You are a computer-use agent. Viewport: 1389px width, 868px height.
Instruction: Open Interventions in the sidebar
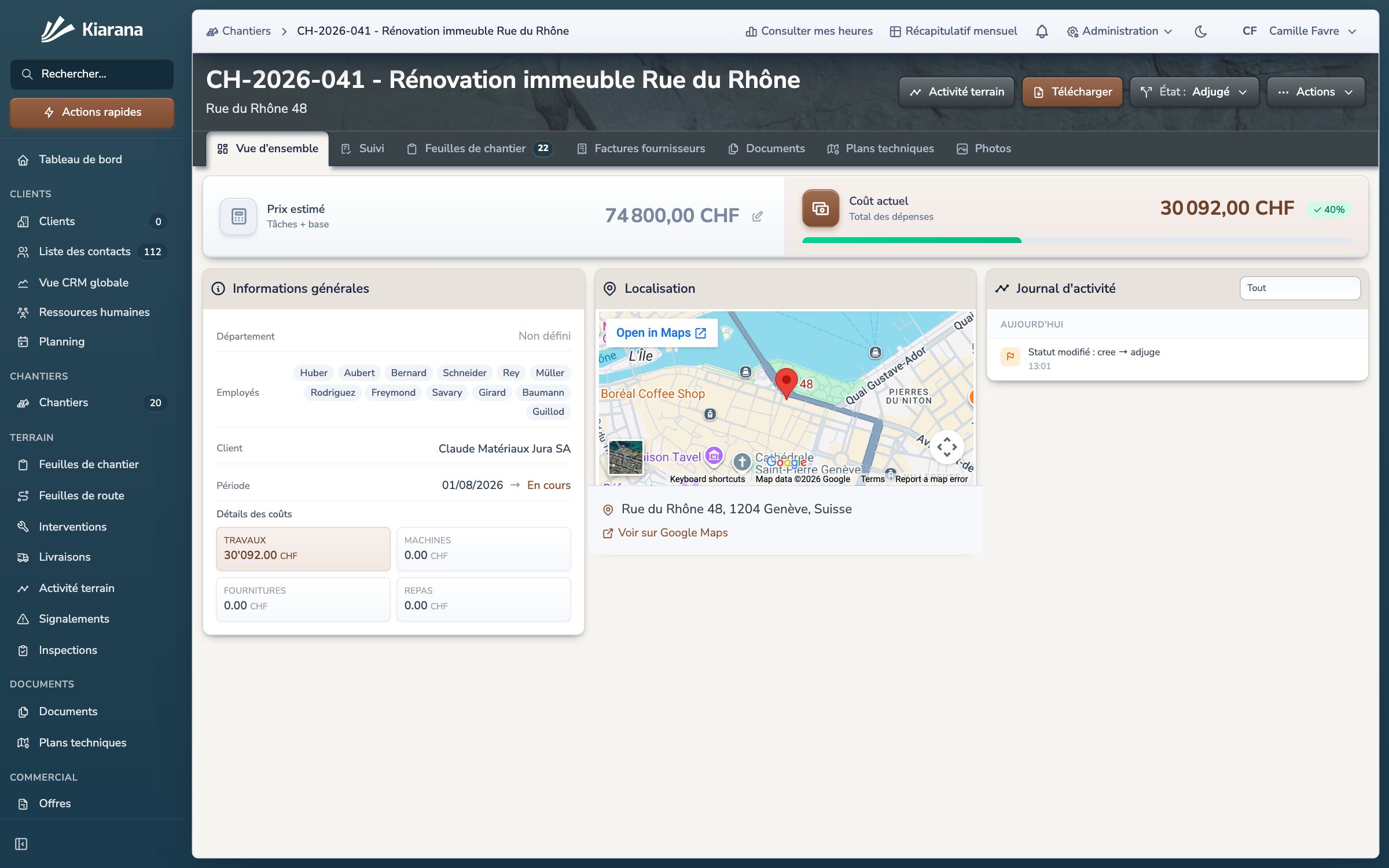pos(92,527)
